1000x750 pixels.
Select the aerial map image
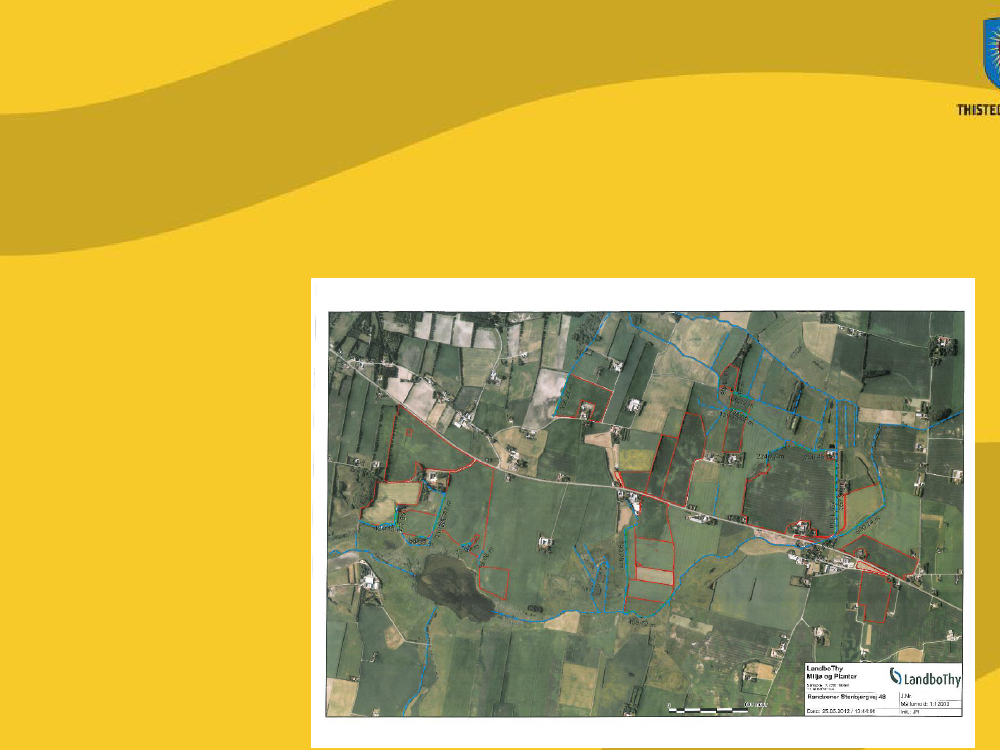[645, 513]
